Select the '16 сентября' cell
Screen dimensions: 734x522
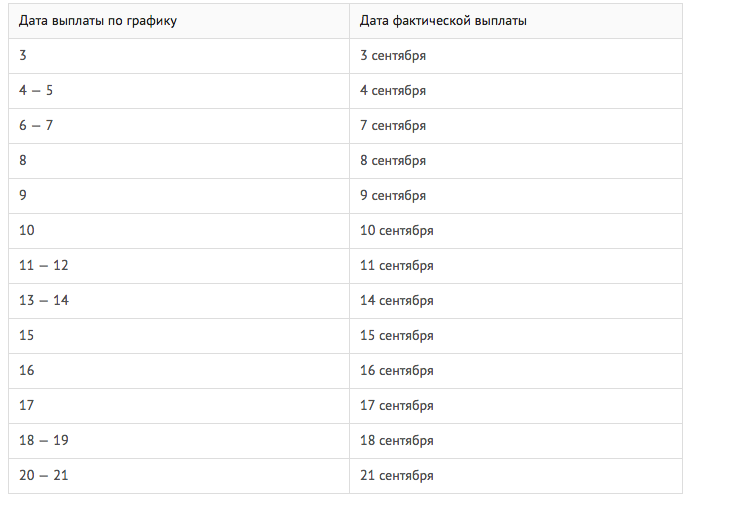coord(516,371)
